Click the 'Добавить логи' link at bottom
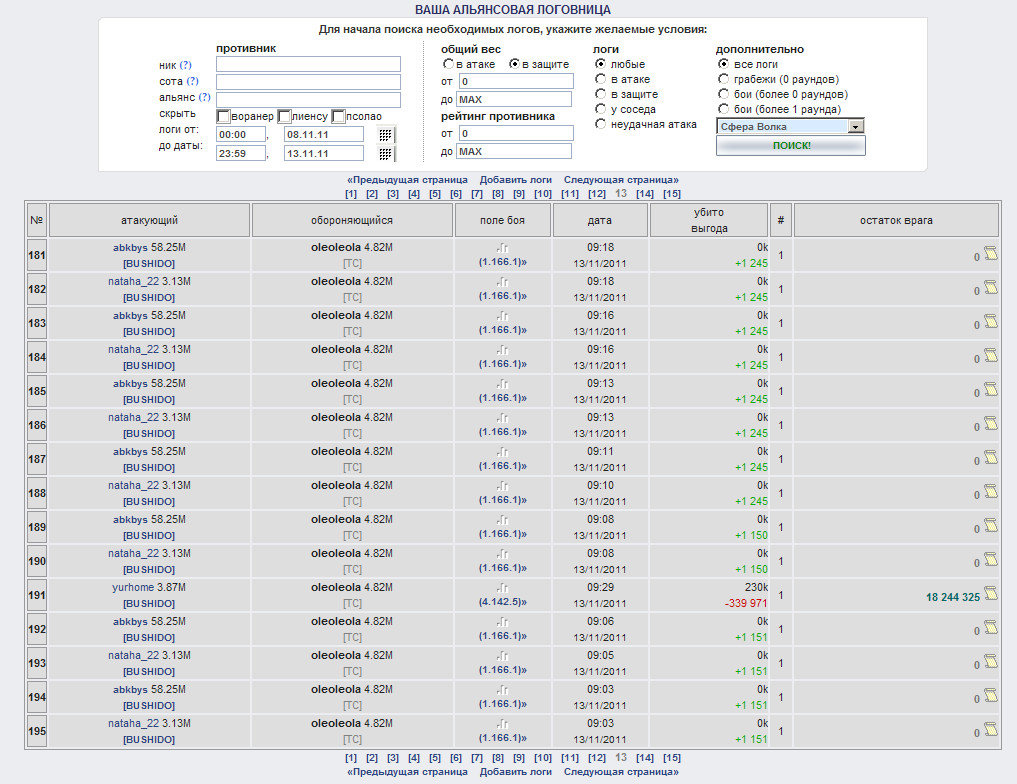This screenshot has width=1017, height=784. [x=515, y=772]
